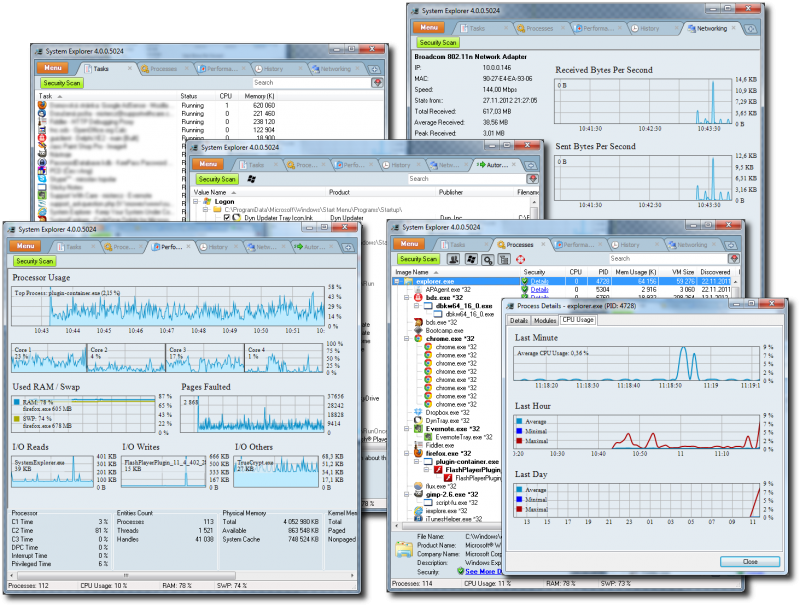Click the tree view icon in Processes toolbar
The image size is (800, 606).
click(504, 259)
